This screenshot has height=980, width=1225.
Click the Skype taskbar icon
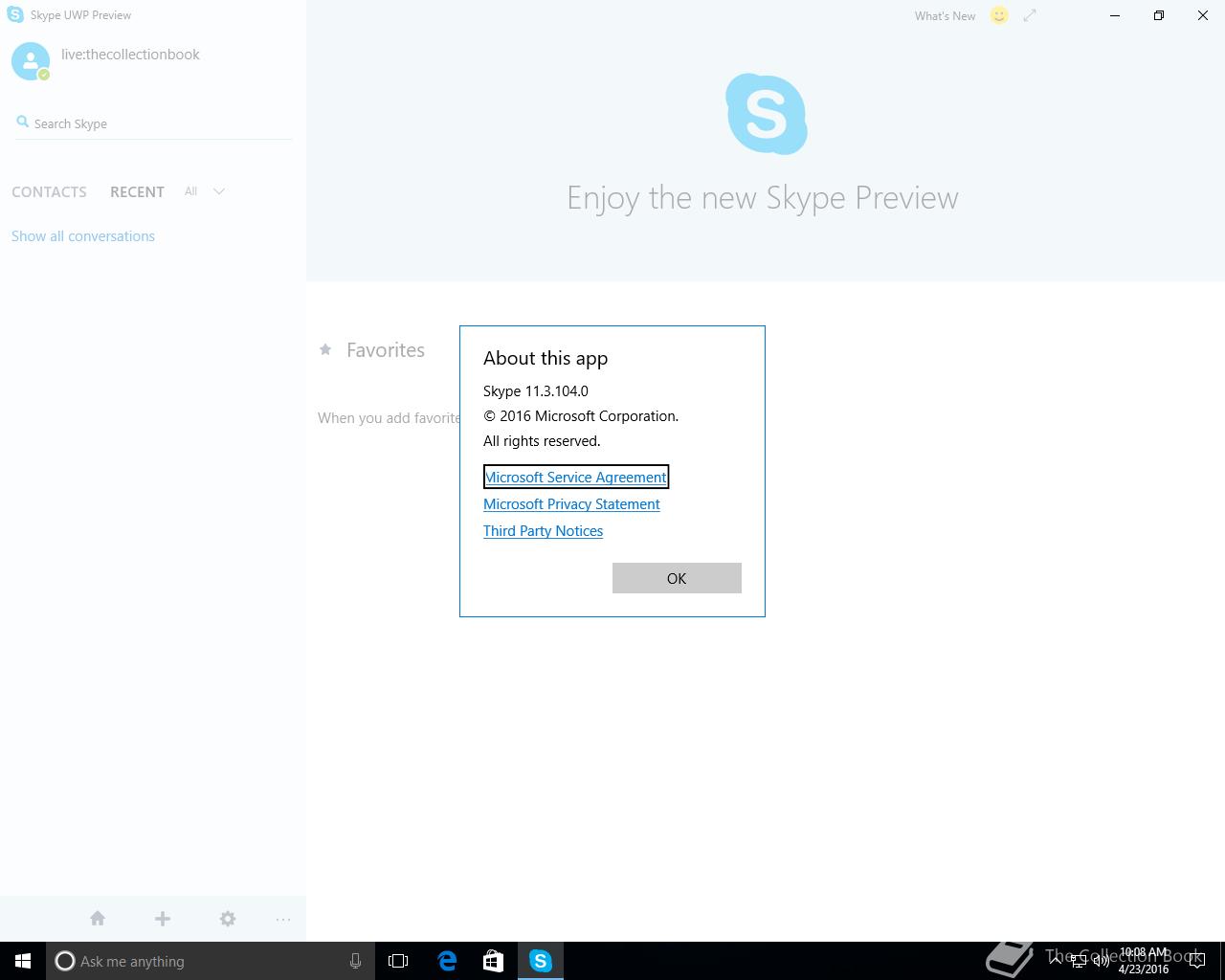[x=541, y=961]
